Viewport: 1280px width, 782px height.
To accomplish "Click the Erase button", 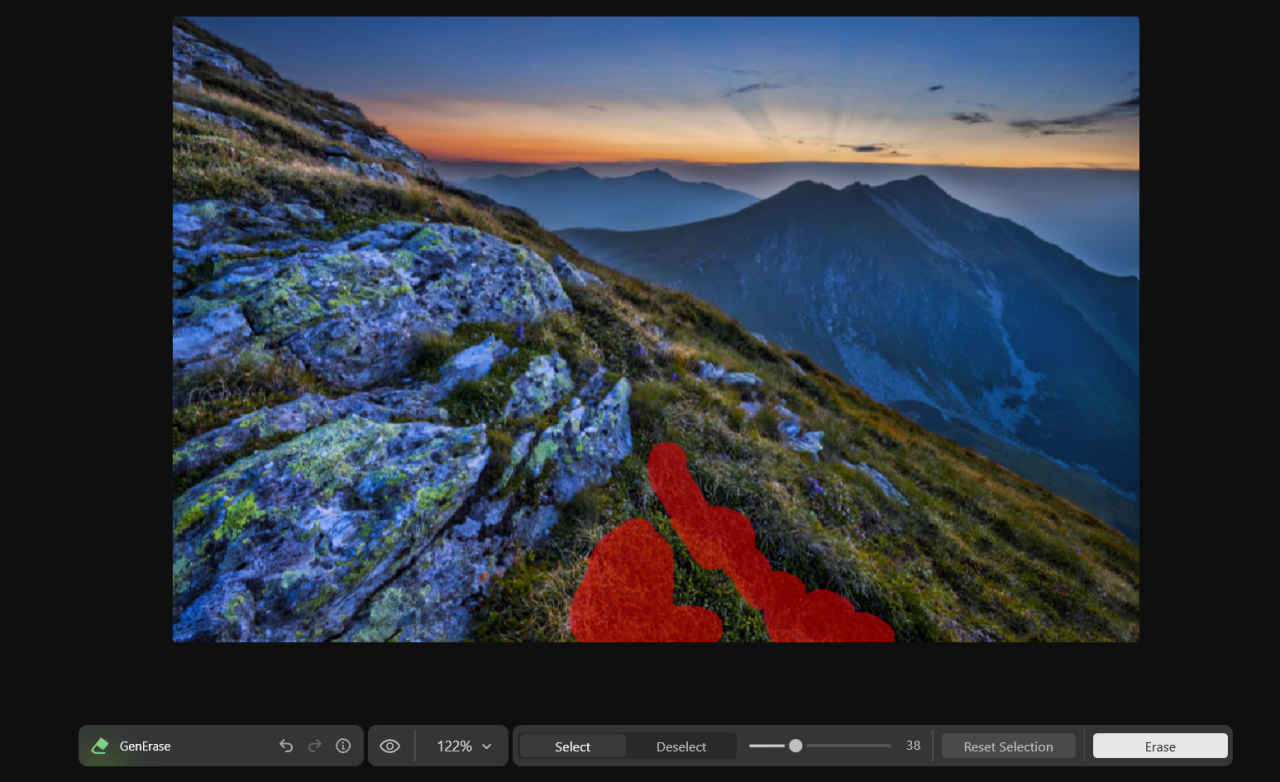I will [1160, 746].
